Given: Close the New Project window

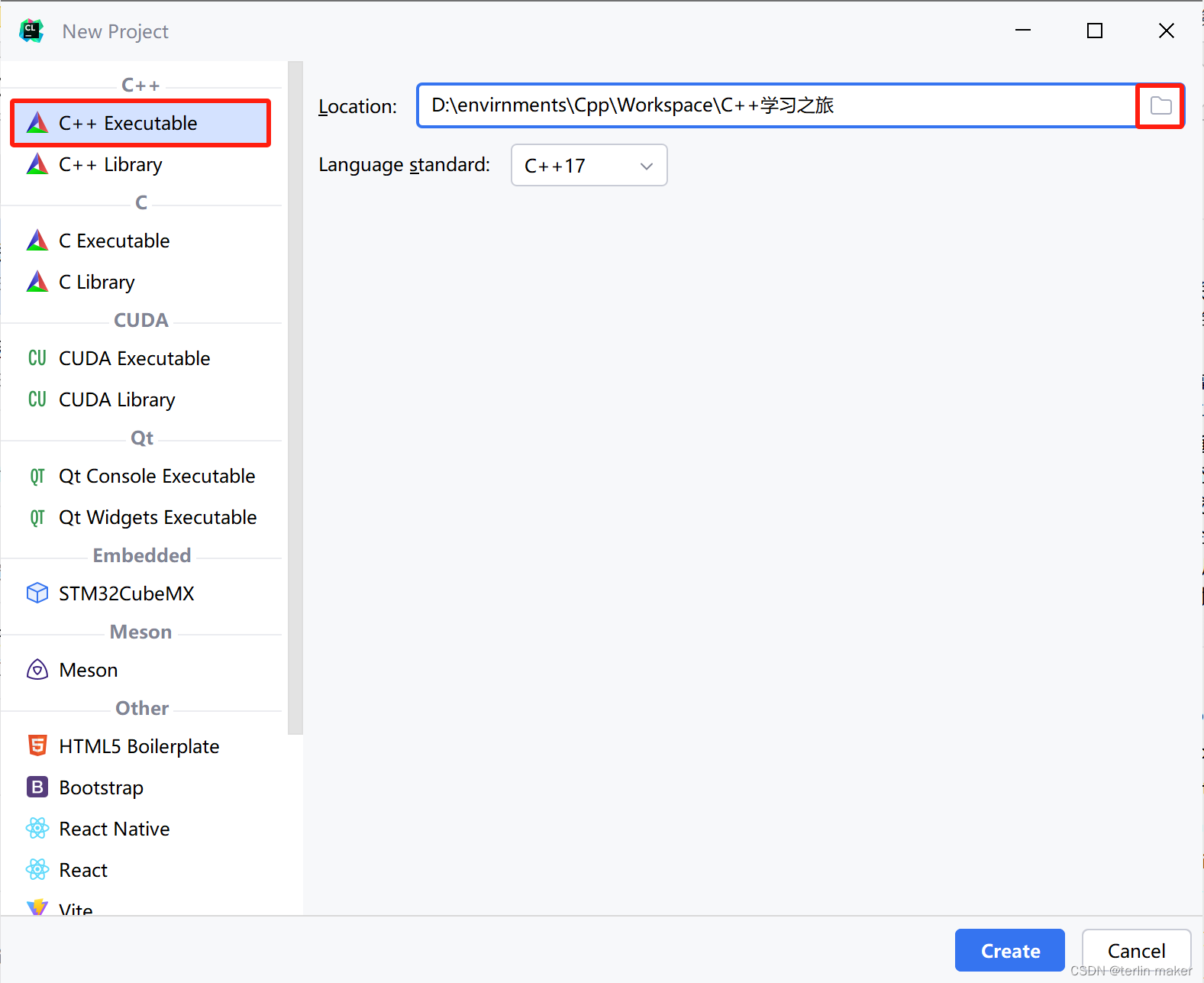Looking at the screenshot, I should point(1167,31).
